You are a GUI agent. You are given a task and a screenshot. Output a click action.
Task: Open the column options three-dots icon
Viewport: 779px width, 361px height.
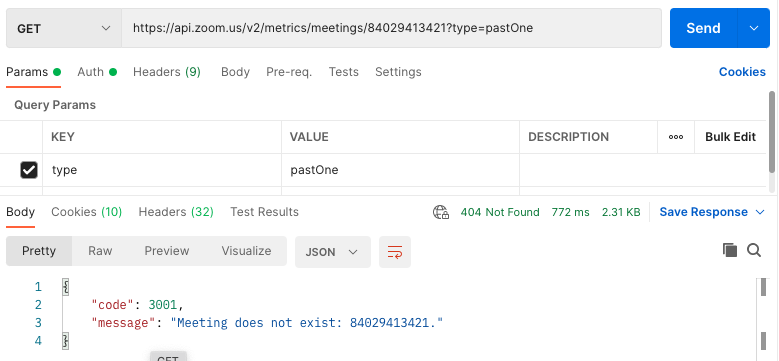676,137
